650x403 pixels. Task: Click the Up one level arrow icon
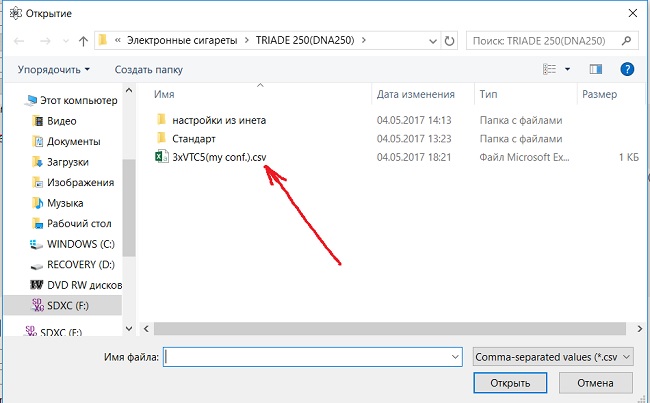(81, 41)
